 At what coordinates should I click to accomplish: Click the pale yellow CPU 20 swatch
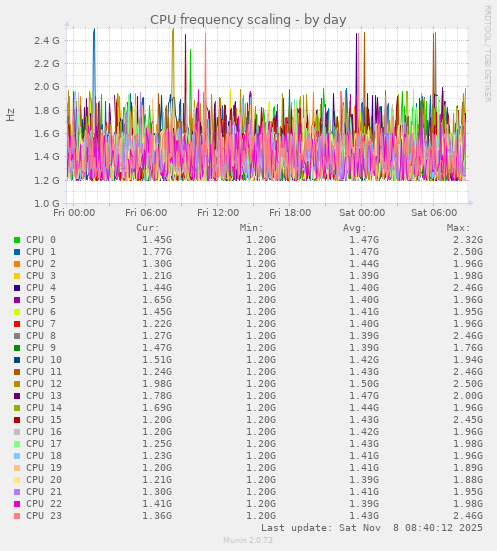(x=17, y=480)
